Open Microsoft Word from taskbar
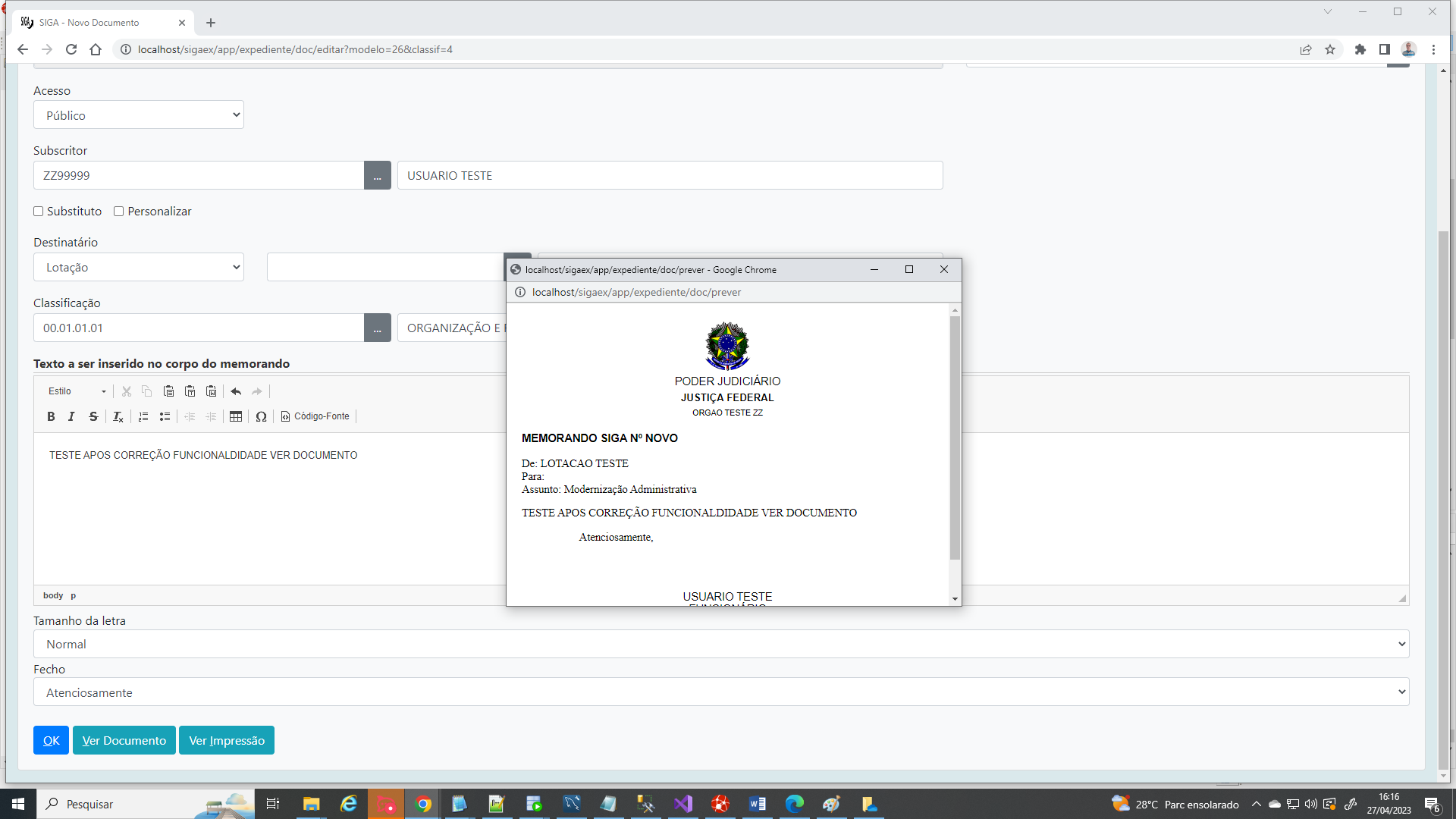This screenshot has height=819, width=1456. [x=758, y=804]
